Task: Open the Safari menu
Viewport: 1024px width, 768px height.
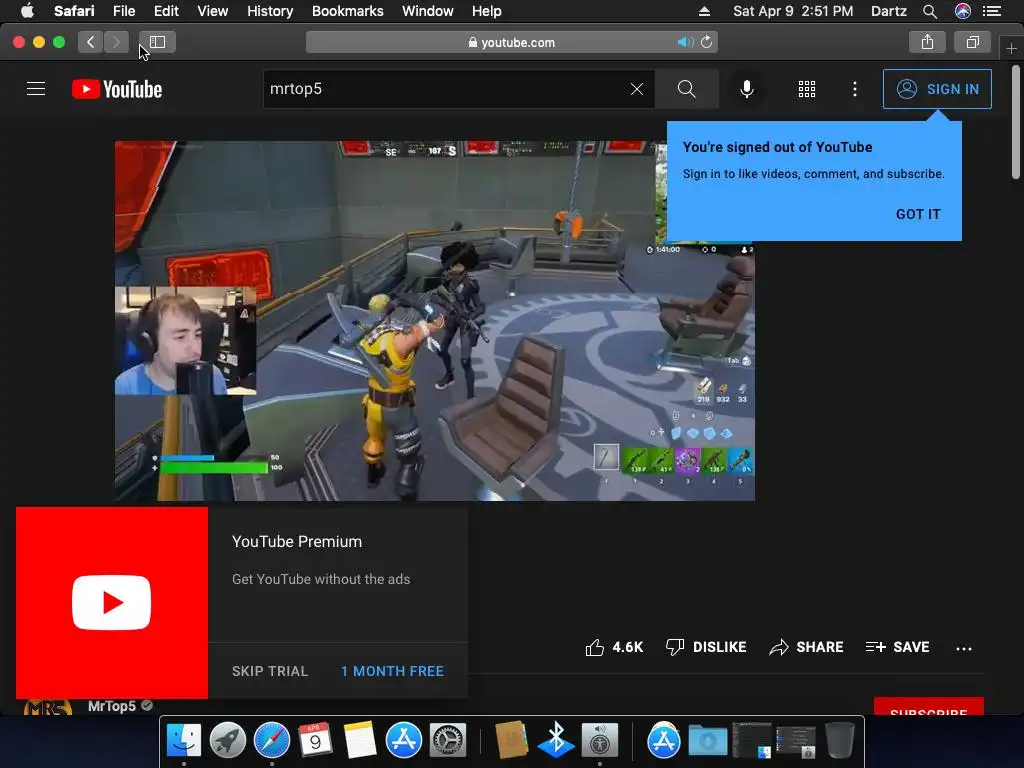Action: point(74,11)
